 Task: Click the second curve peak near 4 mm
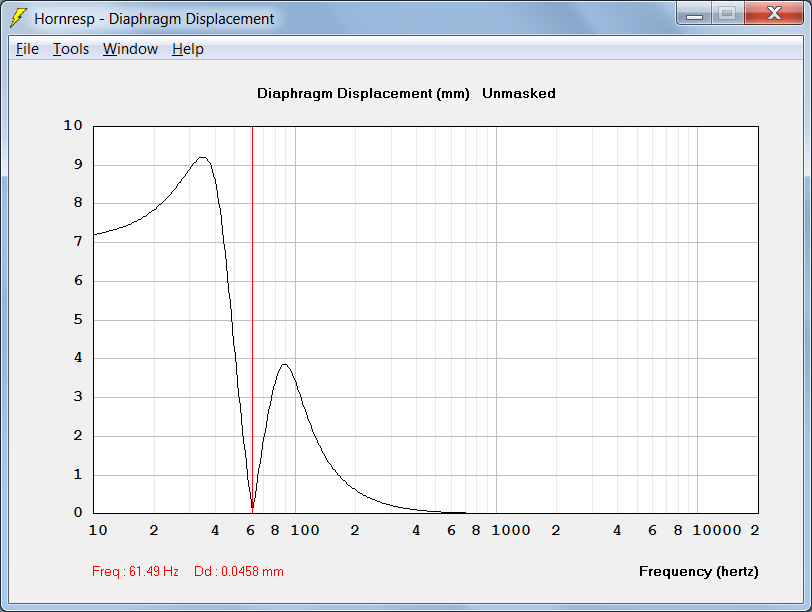tap(284, 365)
